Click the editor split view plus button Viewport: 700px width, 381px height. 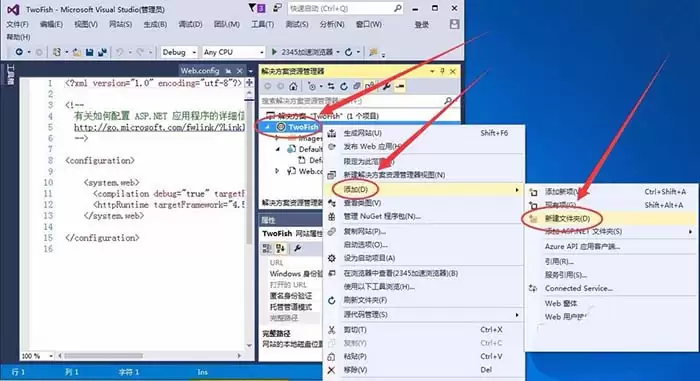249,83
